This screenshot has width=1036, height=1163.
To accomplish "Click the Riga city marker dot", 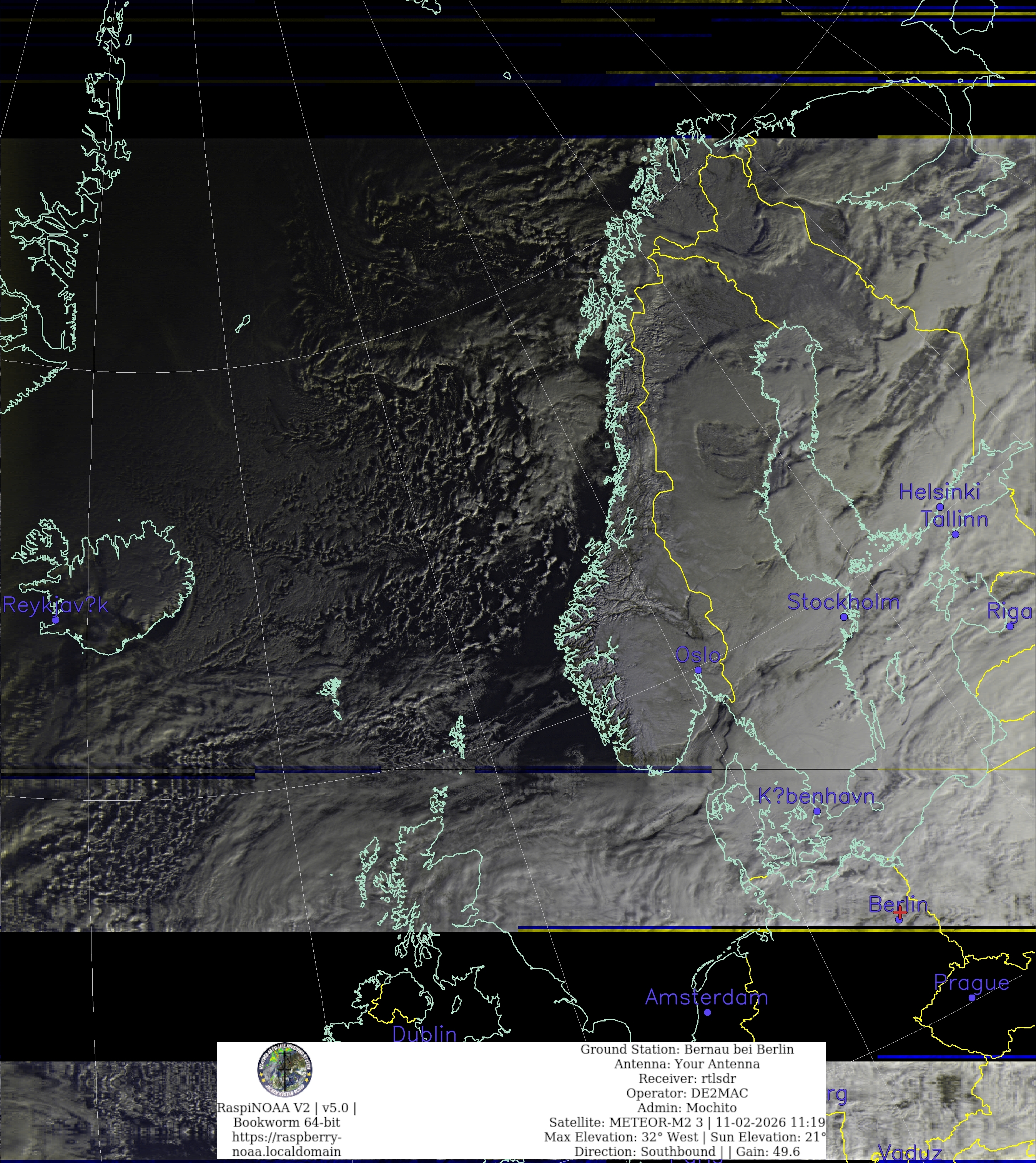I will [x=1010, y=626].
